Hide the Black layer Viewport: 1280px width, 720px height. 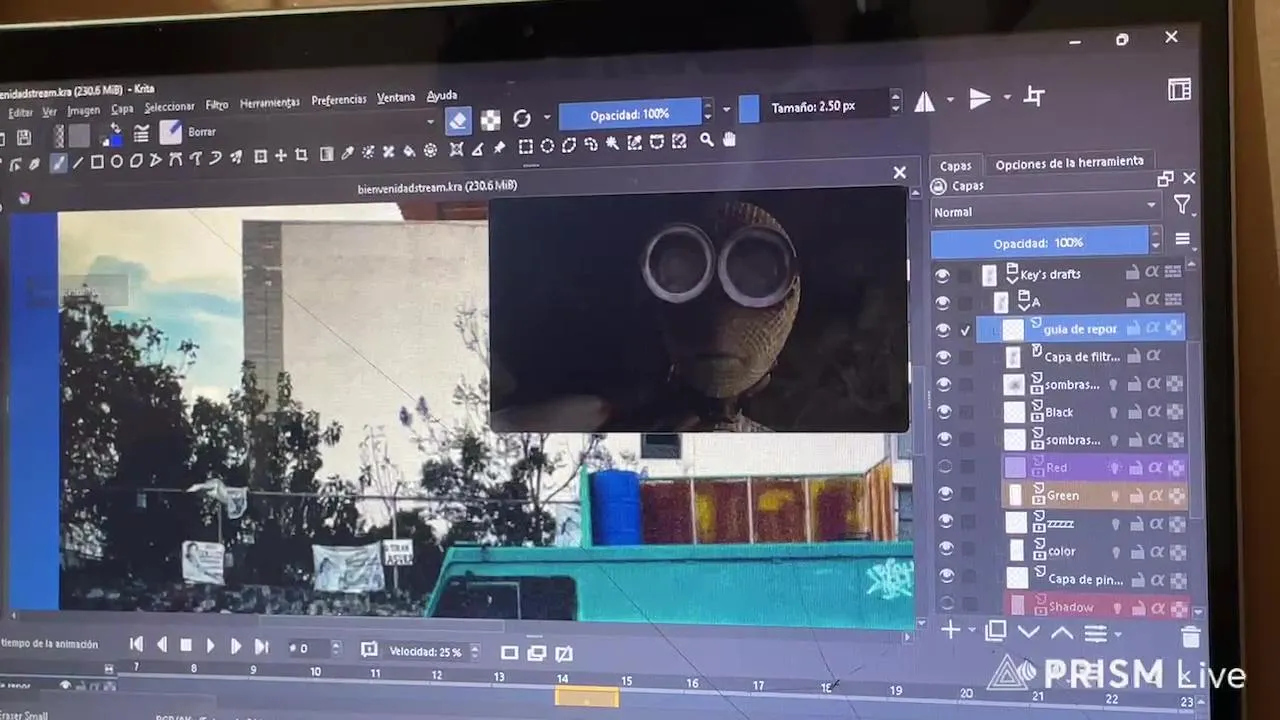pos(943,411)
